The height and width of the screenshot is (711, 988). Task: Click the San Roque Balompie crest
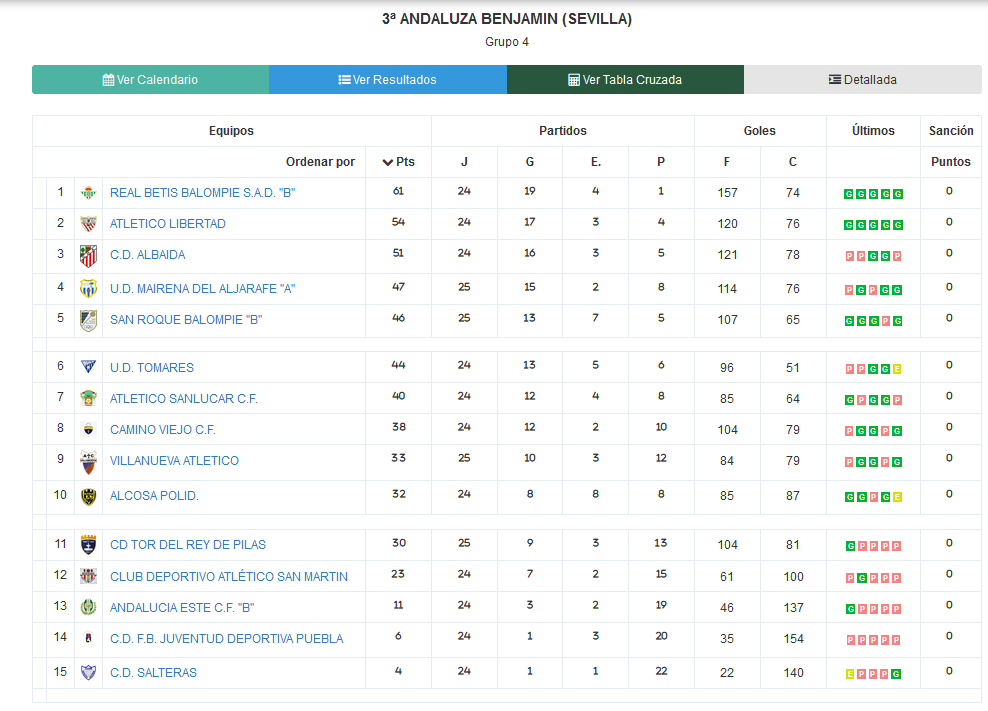(88, 320)
